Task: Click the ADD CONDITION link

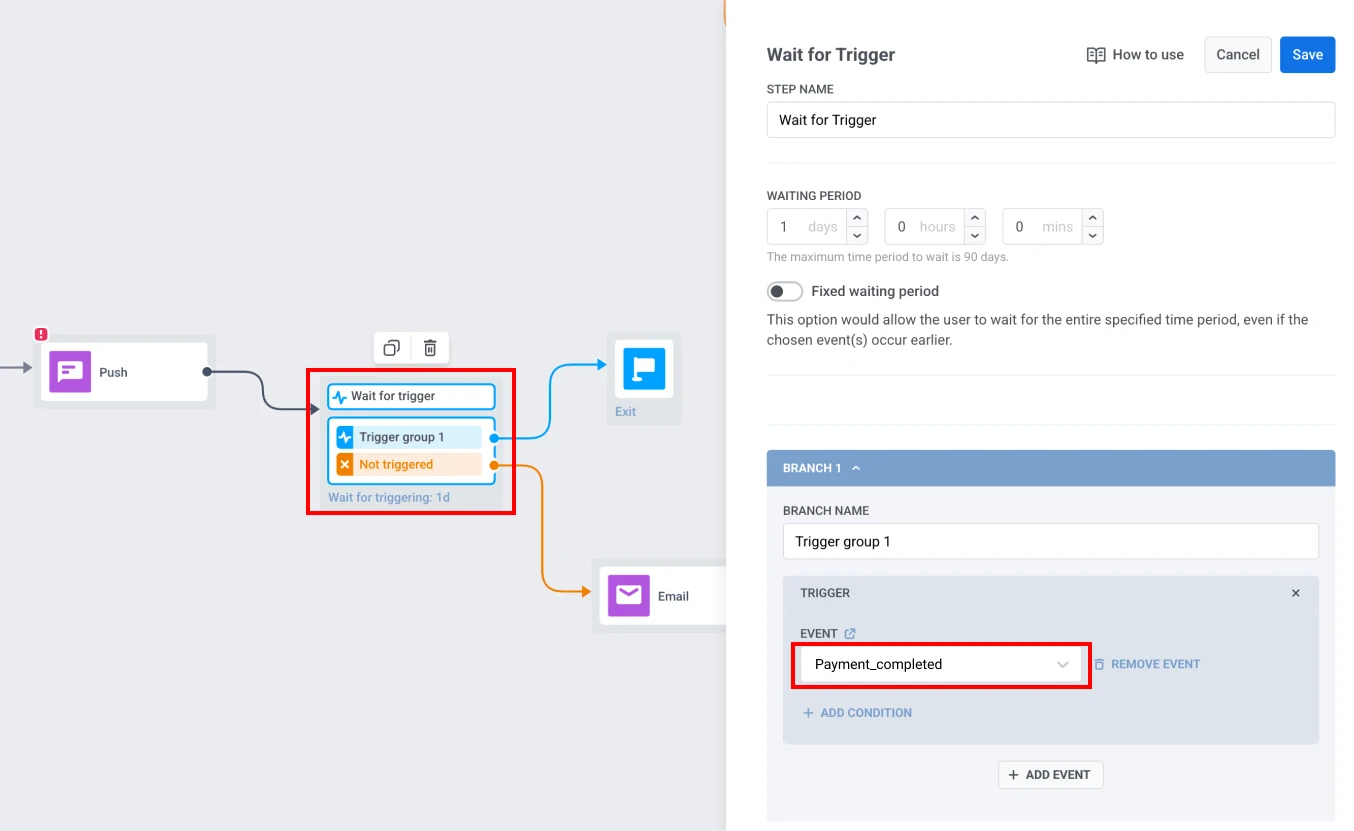Action: [x=857, y=712]
